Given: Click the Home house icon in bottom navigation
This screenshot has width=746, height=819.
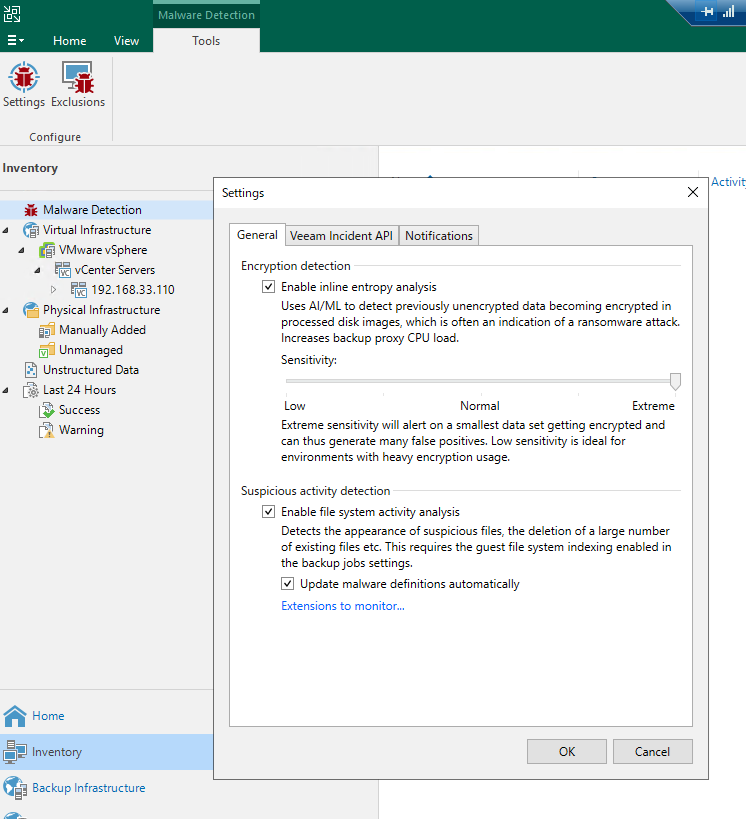Looking at the screenshot, I should [15, 716].
